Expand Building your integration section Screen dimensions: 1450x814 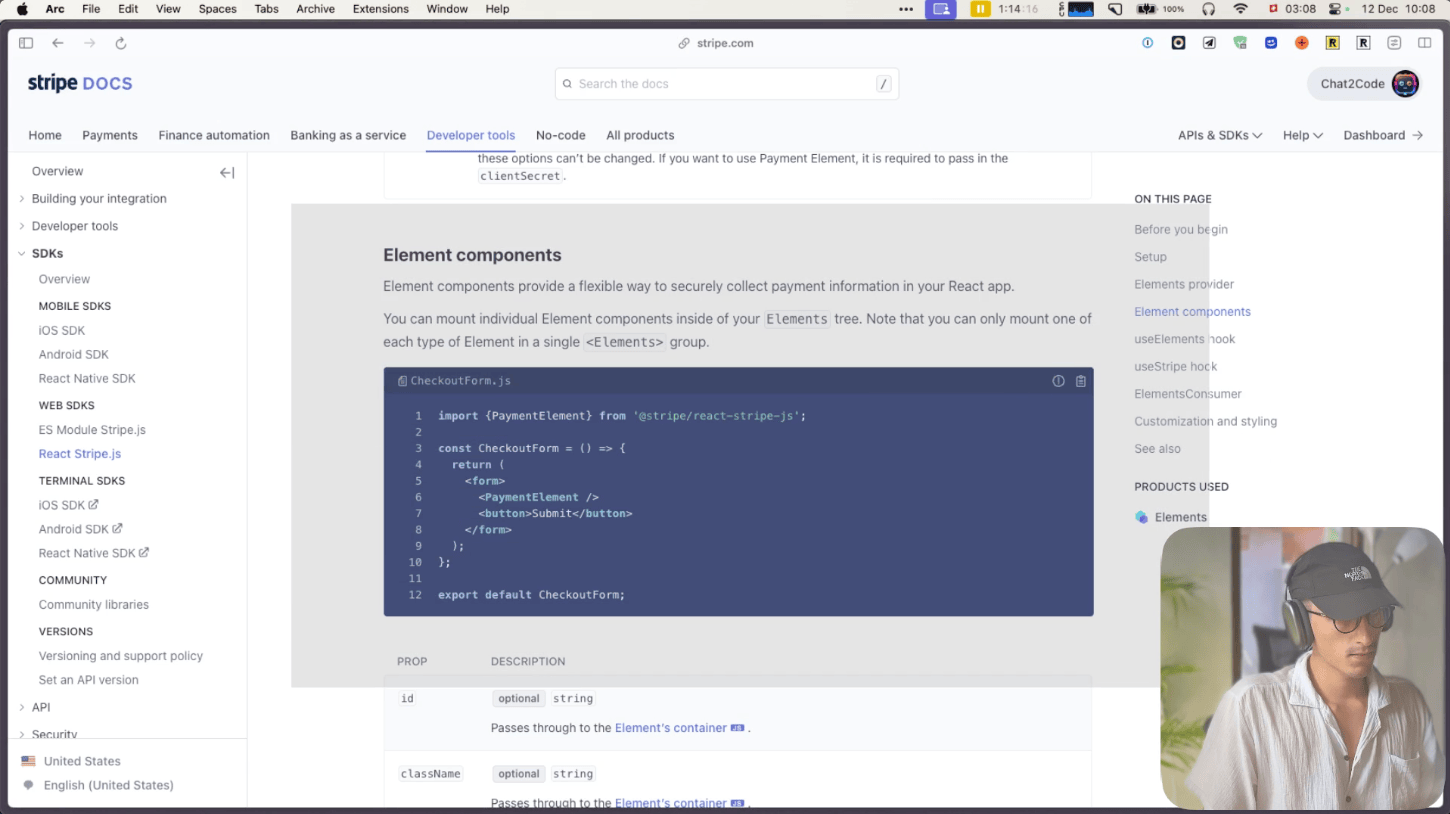pos(99,198)
